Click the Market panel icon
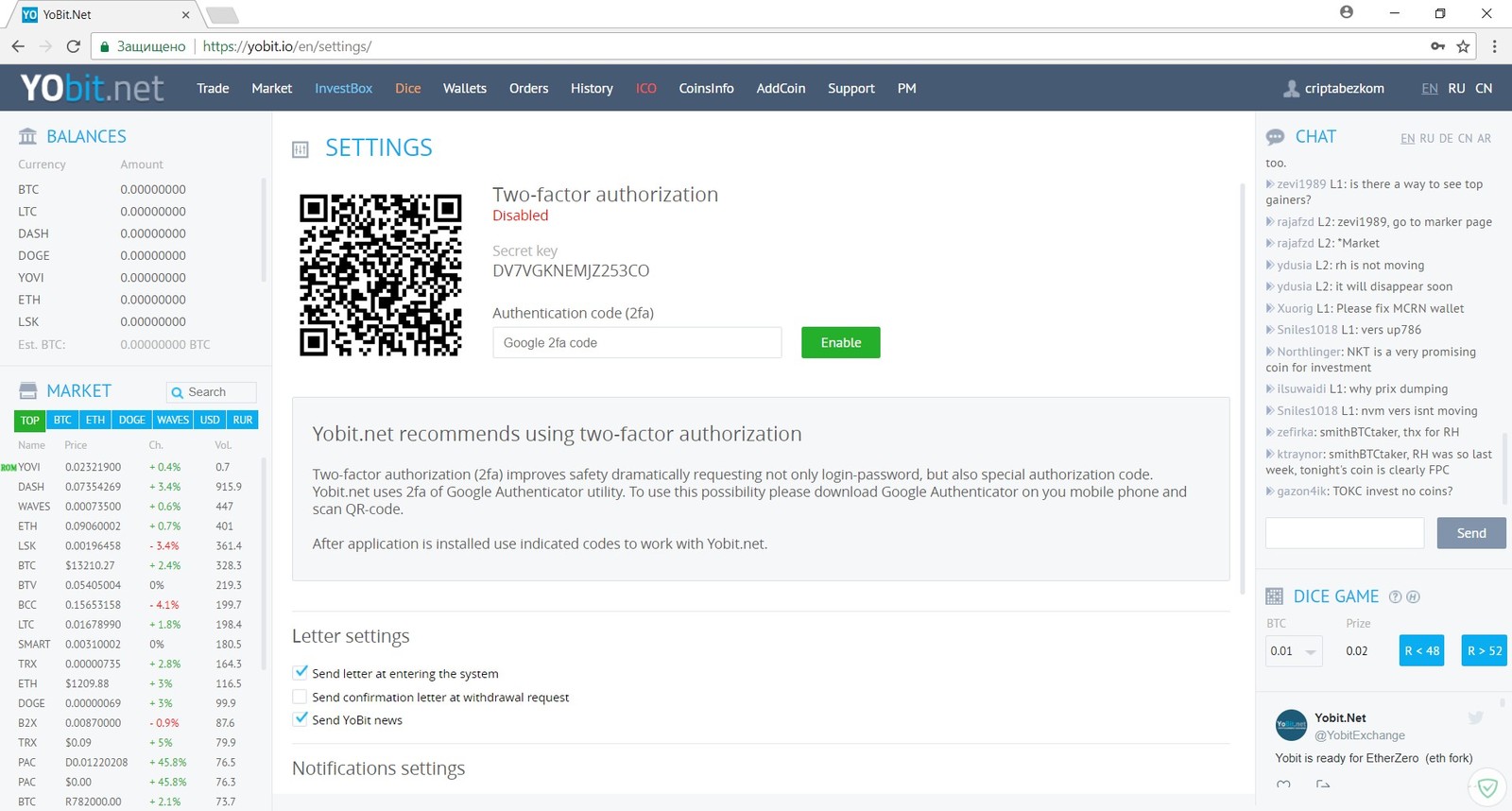The image size is (1512, 811). [28, 390]
